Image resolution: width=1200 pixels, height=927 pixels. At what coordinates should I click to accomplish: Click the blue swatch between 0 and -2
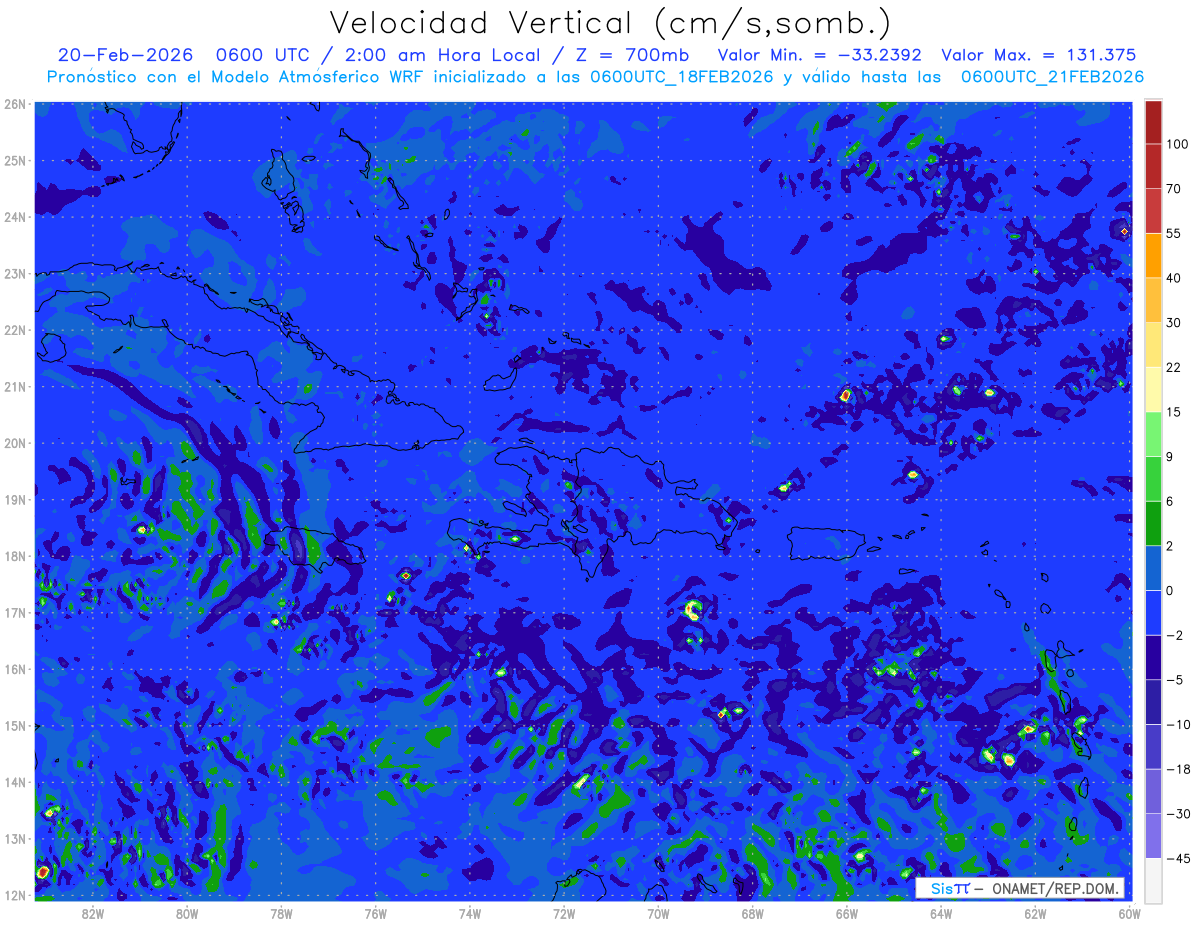pos(1153,612)
